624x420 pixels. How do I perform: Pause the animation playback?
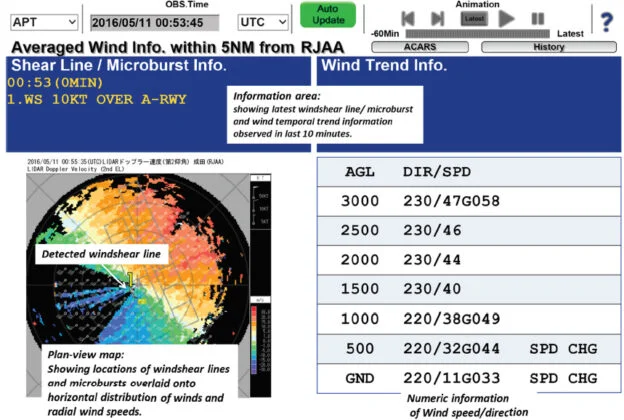538,18
